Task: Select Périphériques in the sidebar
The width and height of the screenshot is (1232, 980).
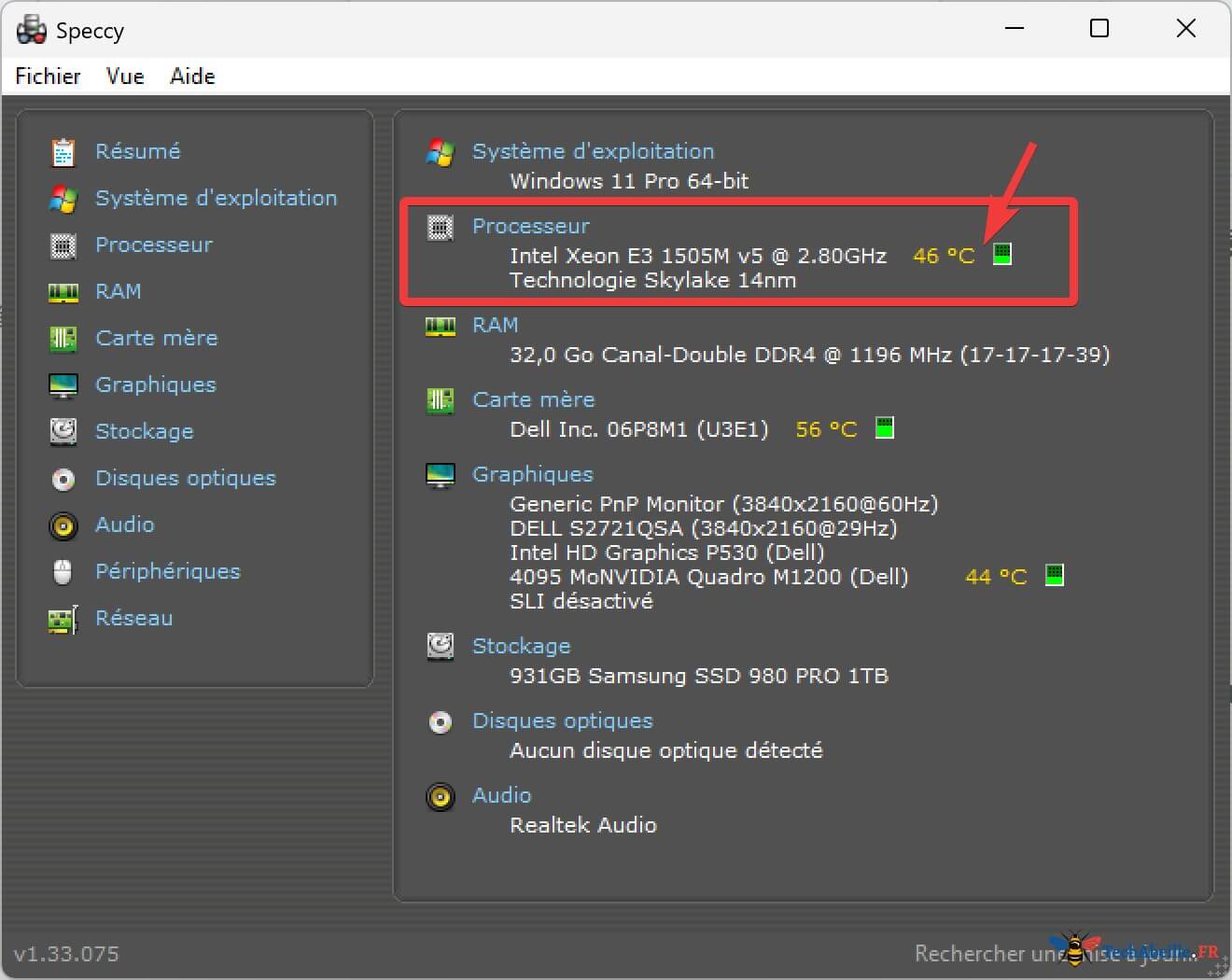Action: [x=168, y=571]
